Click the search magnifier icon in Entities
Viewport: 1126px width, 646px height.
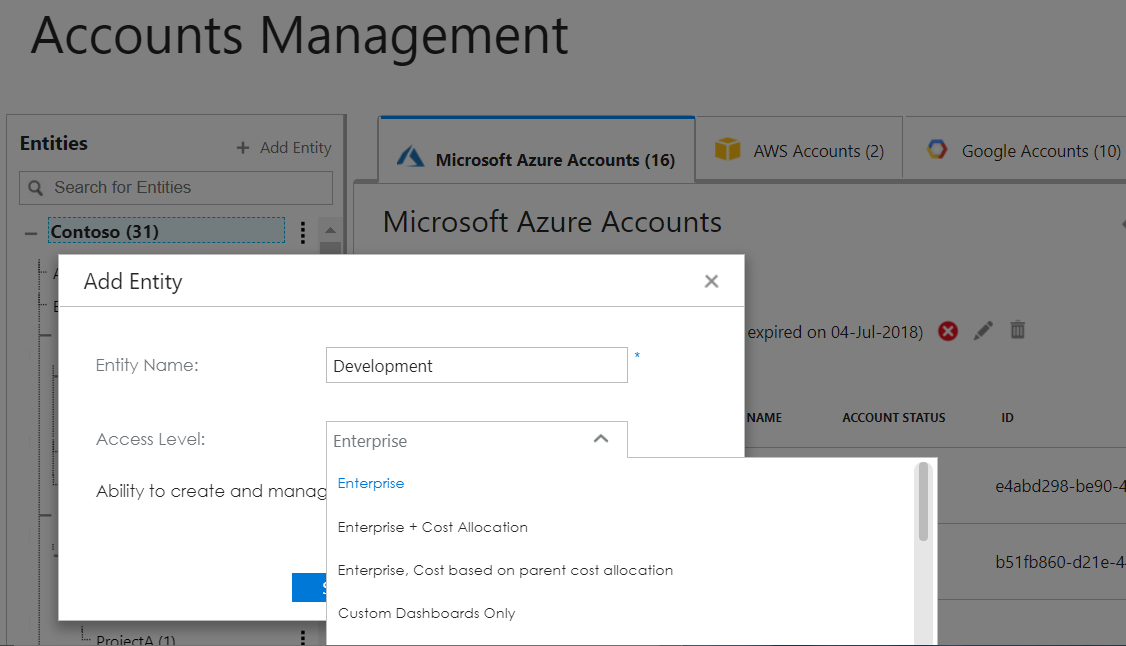(x=35, y=188)
